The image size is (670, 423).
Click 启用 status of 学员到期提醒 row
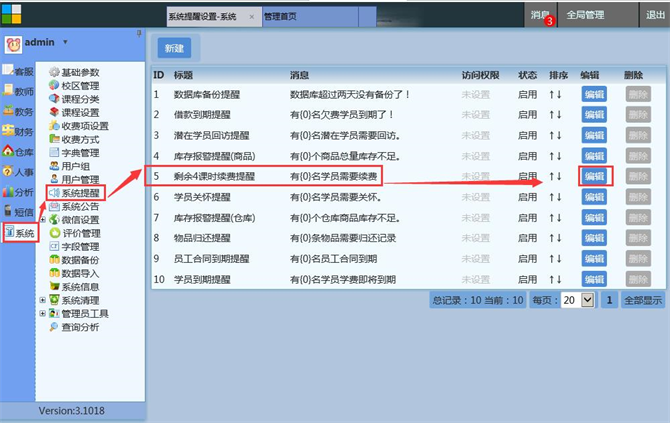527,279
